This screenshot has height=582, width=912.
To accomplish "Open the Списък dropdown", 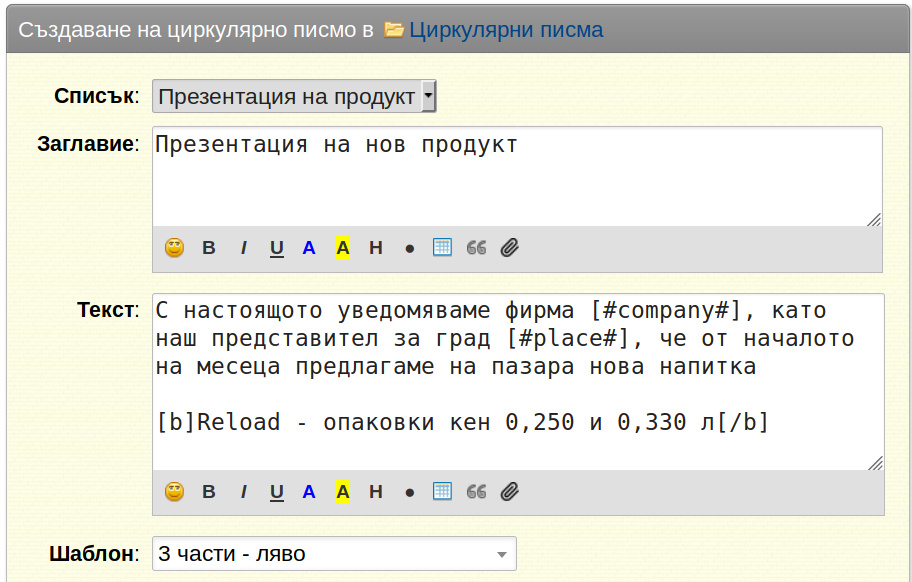I will tap(294, 97).
